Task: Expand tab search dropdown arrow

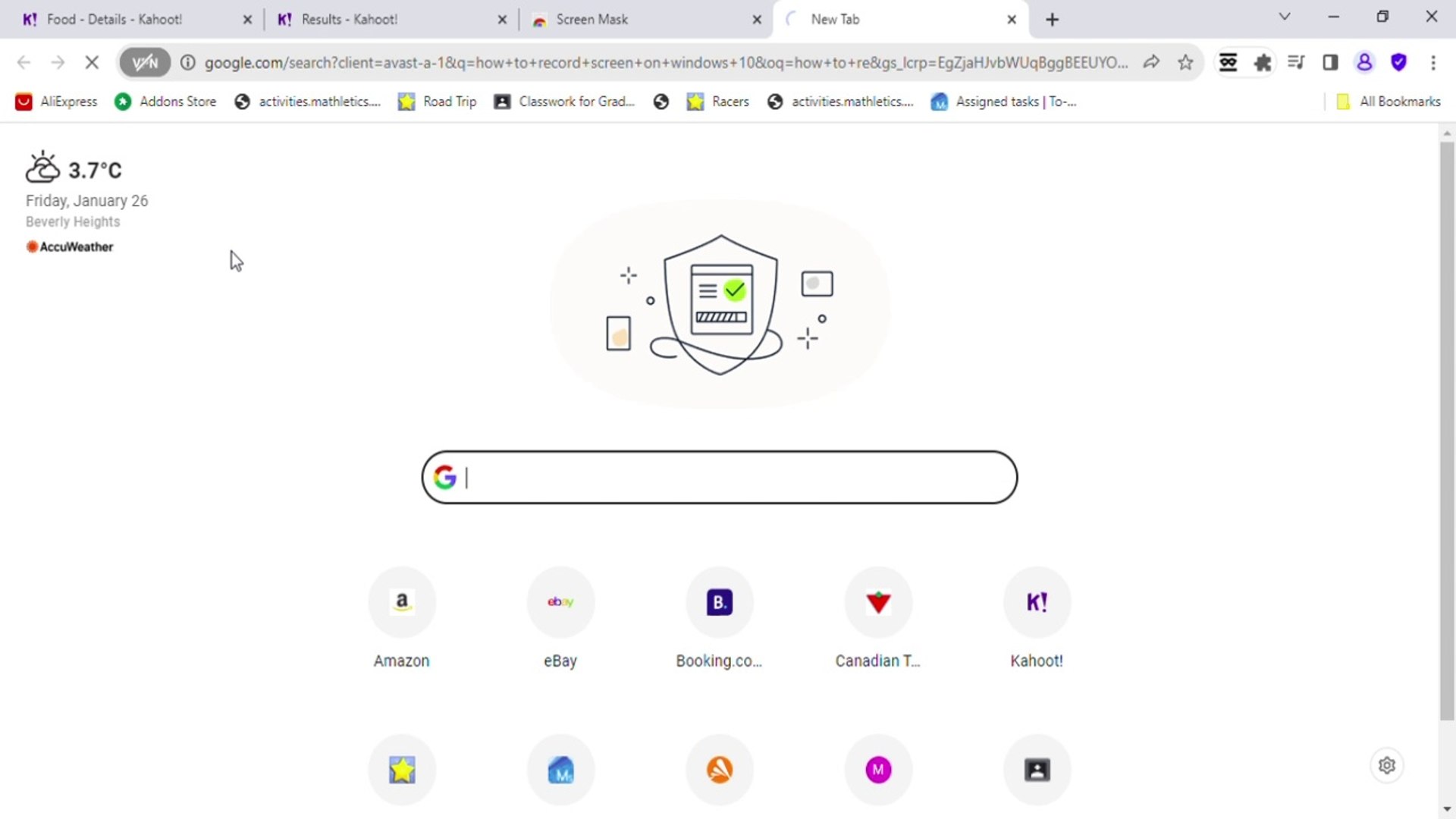Action: click(x=1285, y=17)
